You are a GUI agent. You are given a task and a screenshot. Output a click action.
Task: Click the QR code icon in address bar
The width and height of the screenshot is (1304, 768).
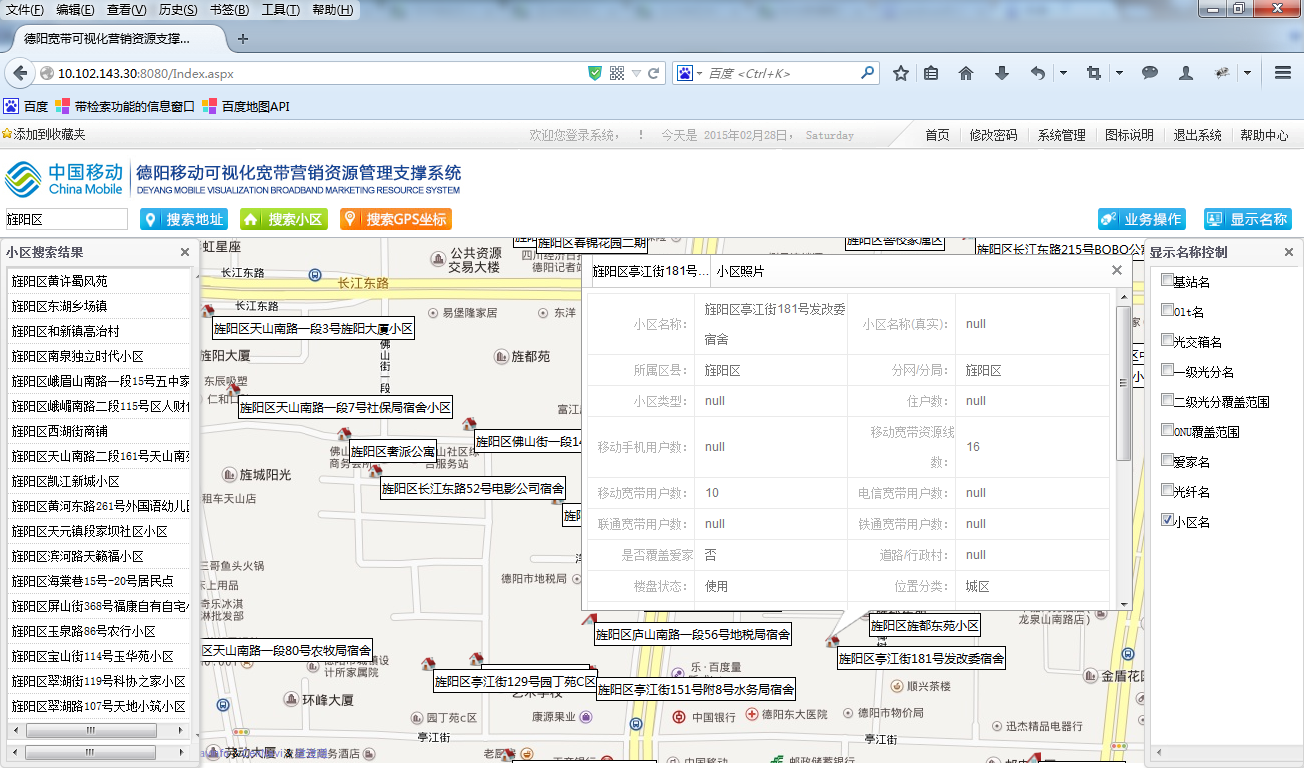617,73
